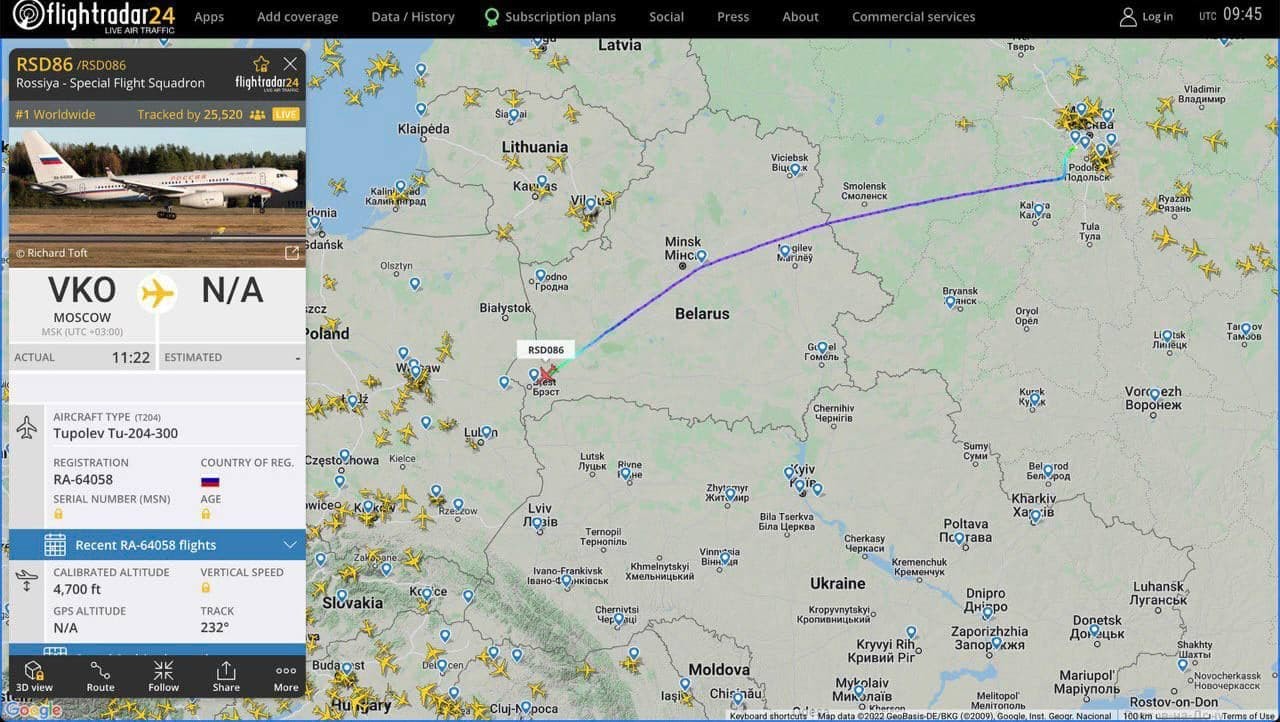
Task: Click the serial number lock icon
Action: coord(58,514)
